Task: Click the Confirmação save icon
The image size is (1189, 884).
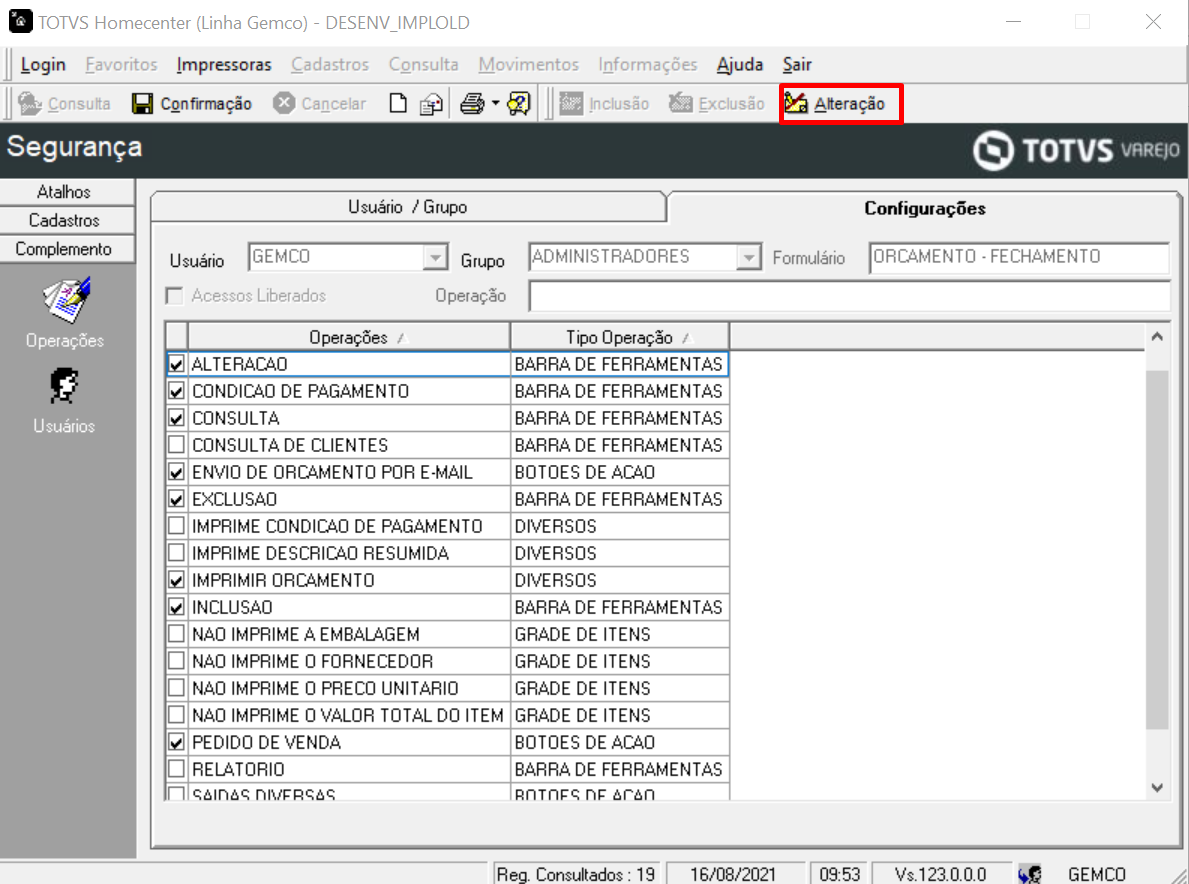Action: coord(142,103)
